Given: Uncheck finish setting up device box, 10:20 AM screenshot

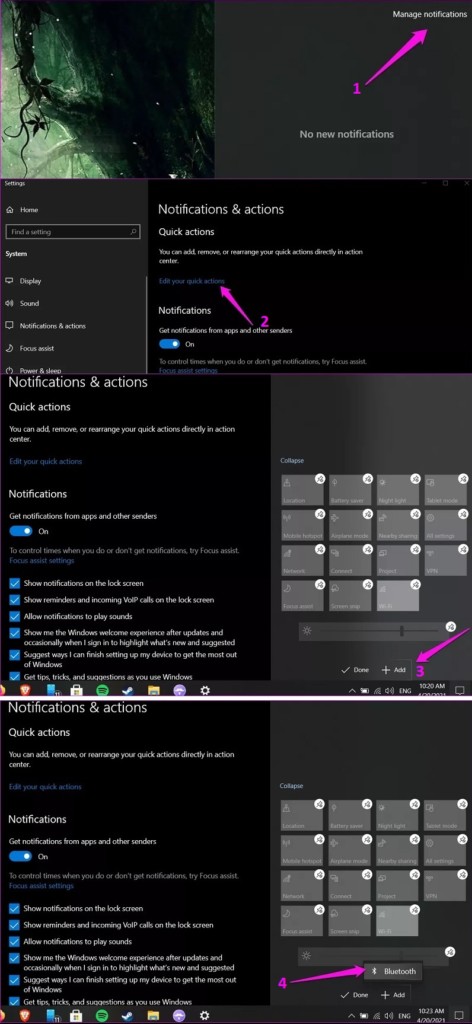Looking at the screenshot, I should (x=15, y=654).
